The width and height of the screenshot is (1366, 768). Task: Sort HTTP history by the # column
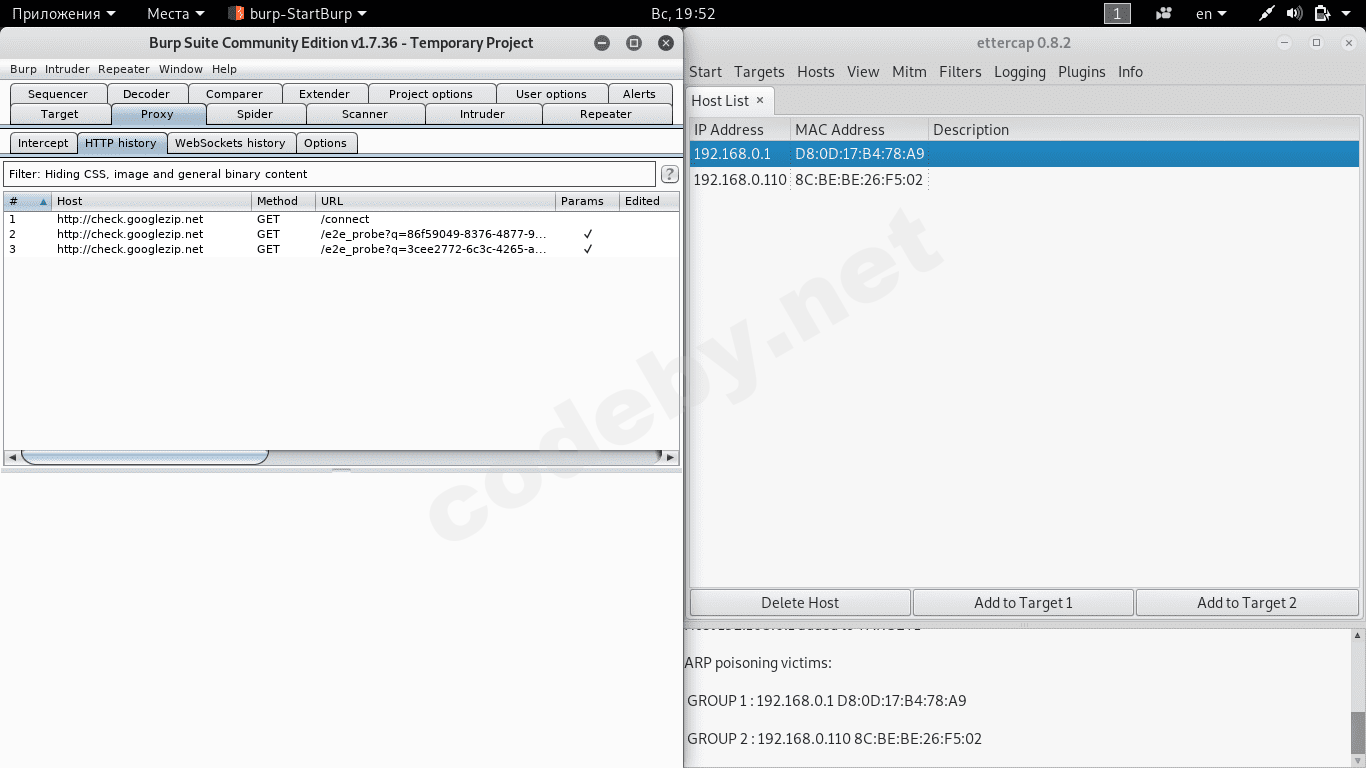tap(27, 201)
